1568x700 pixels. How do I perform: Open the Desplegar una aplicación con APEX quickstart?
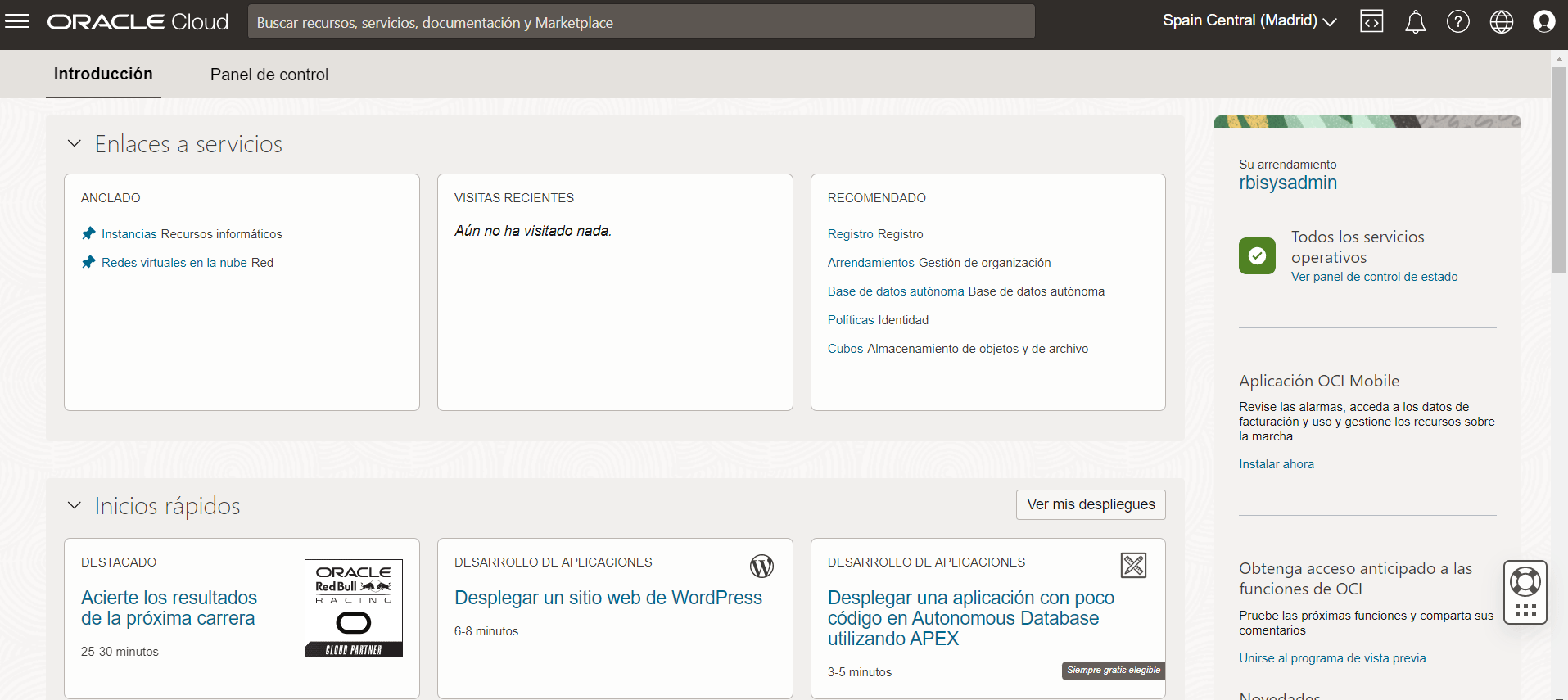[971, 618]
